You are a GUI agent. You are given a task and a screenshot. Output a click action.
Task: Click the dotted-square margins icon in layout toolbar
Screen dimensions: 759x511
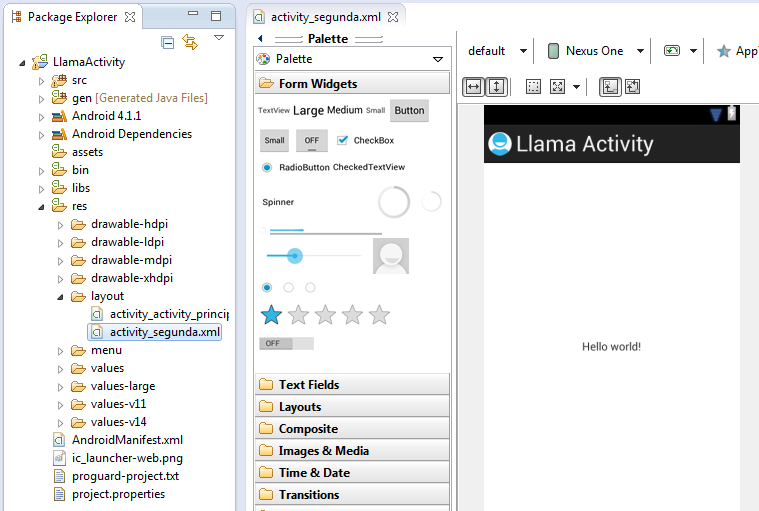tap(533, 87)
